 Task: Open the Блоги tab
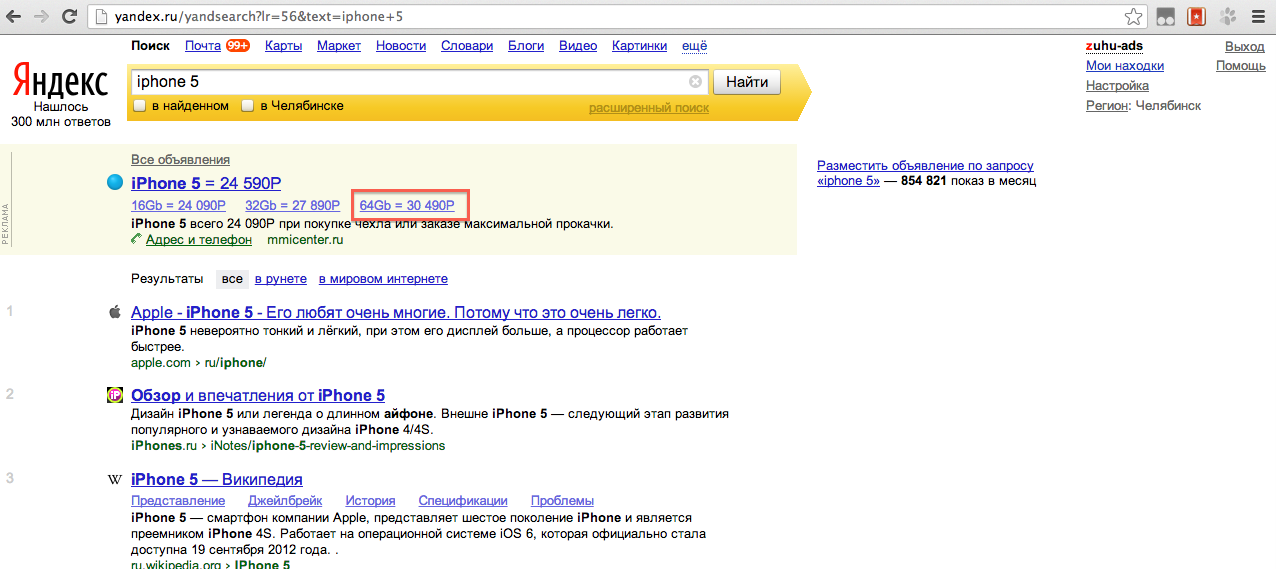pyautogui.click(x=526, y=46)
